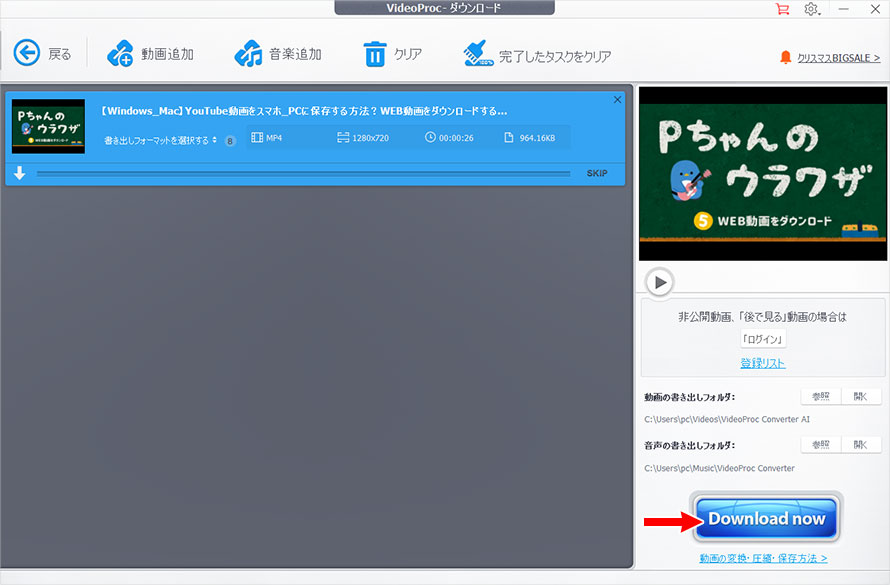Click SKIP on the downloading task

click(597, 172)
